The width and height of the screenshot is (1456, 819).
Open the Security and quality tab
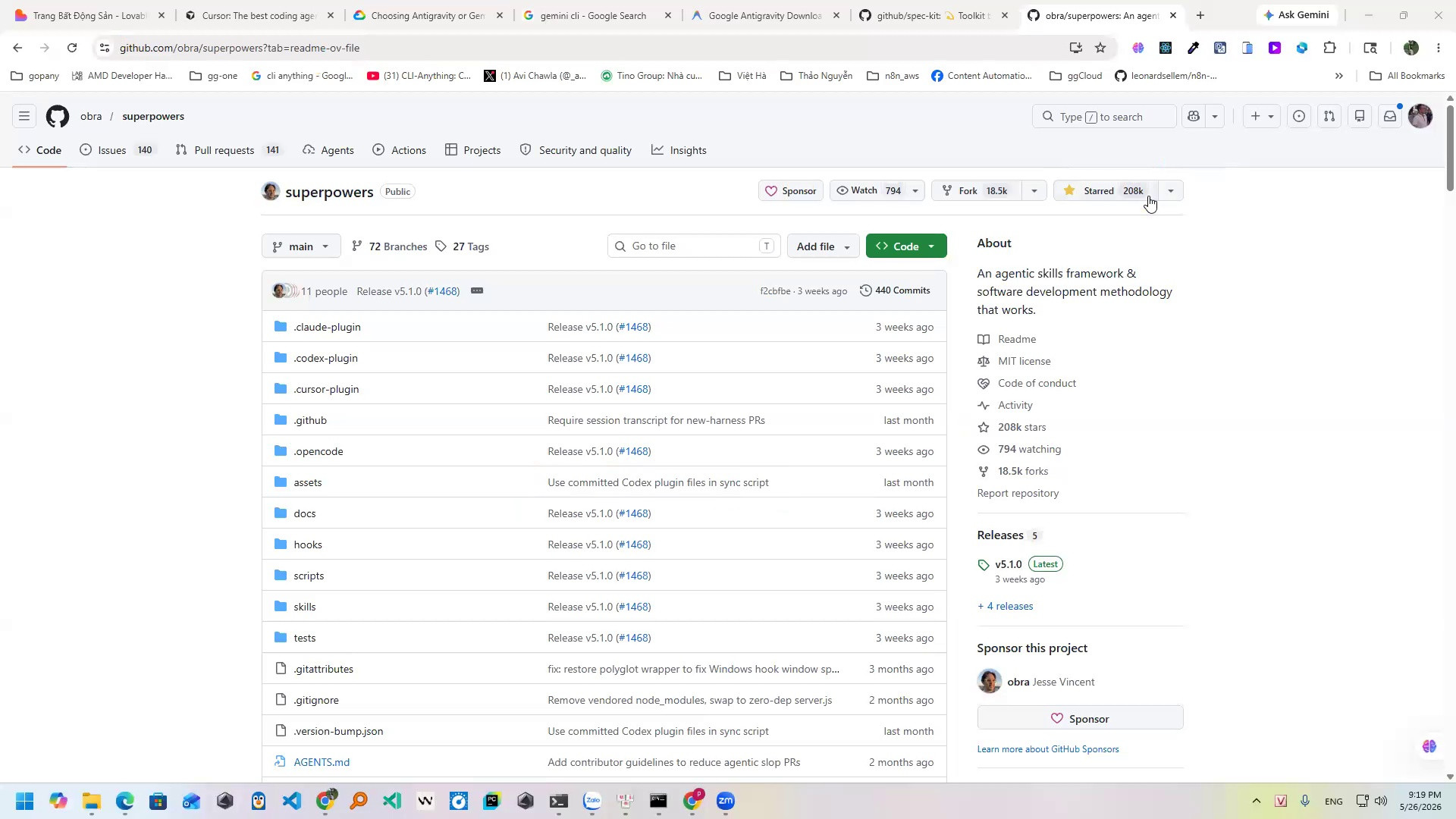[x=576, y=150]
